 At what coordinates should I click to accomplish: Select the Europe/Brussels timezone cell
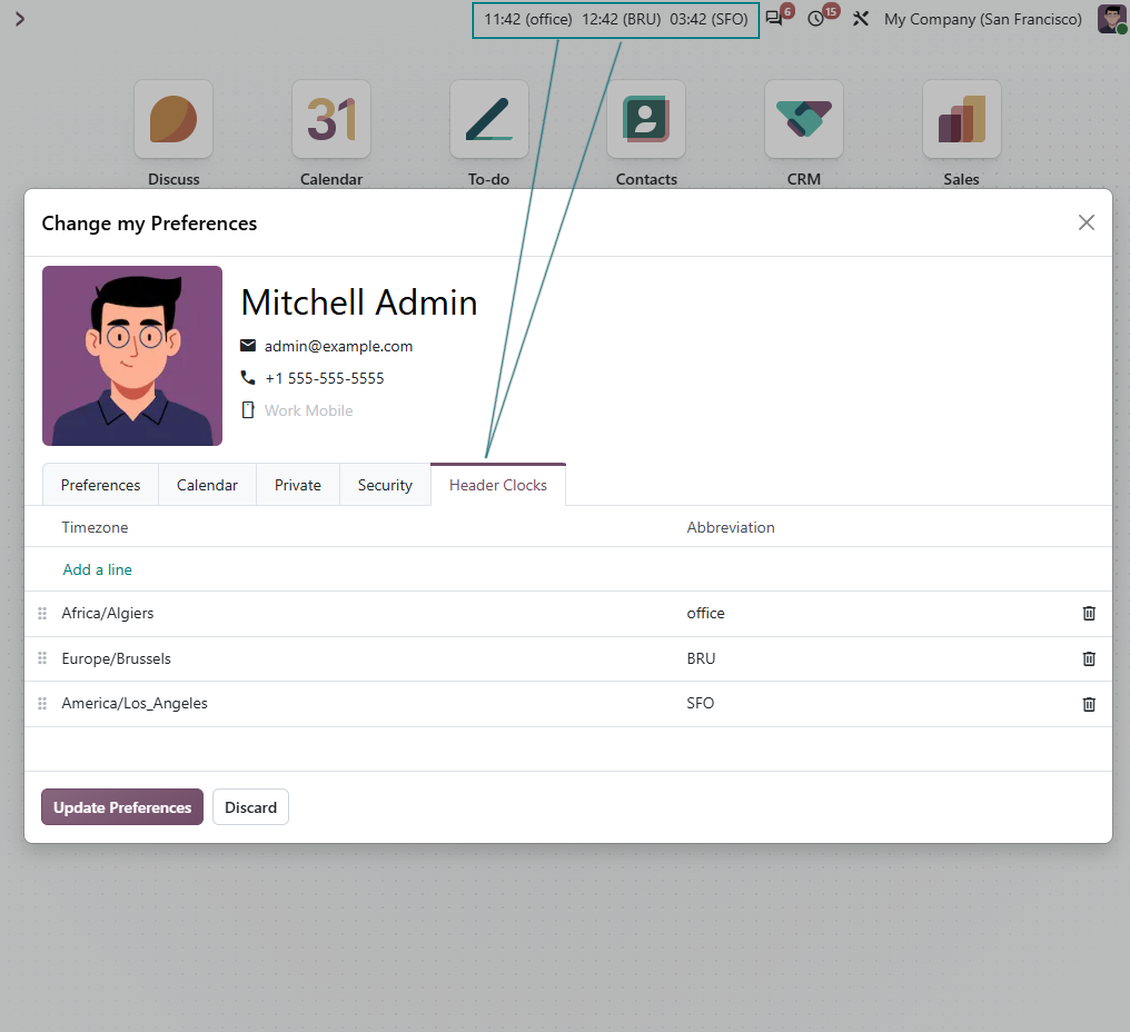click(364, 659)
